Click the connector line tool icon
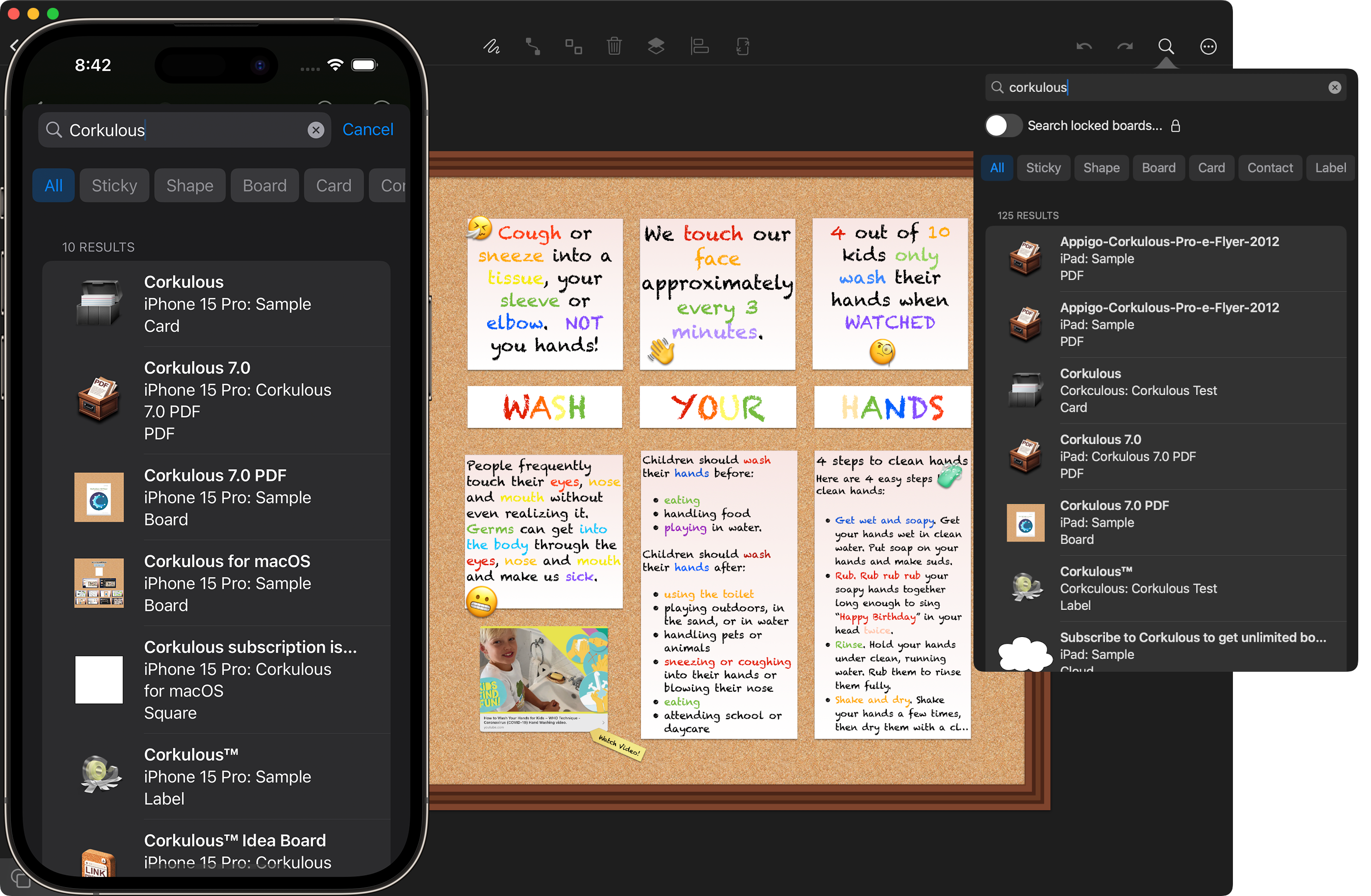 (x=533, y=46)
